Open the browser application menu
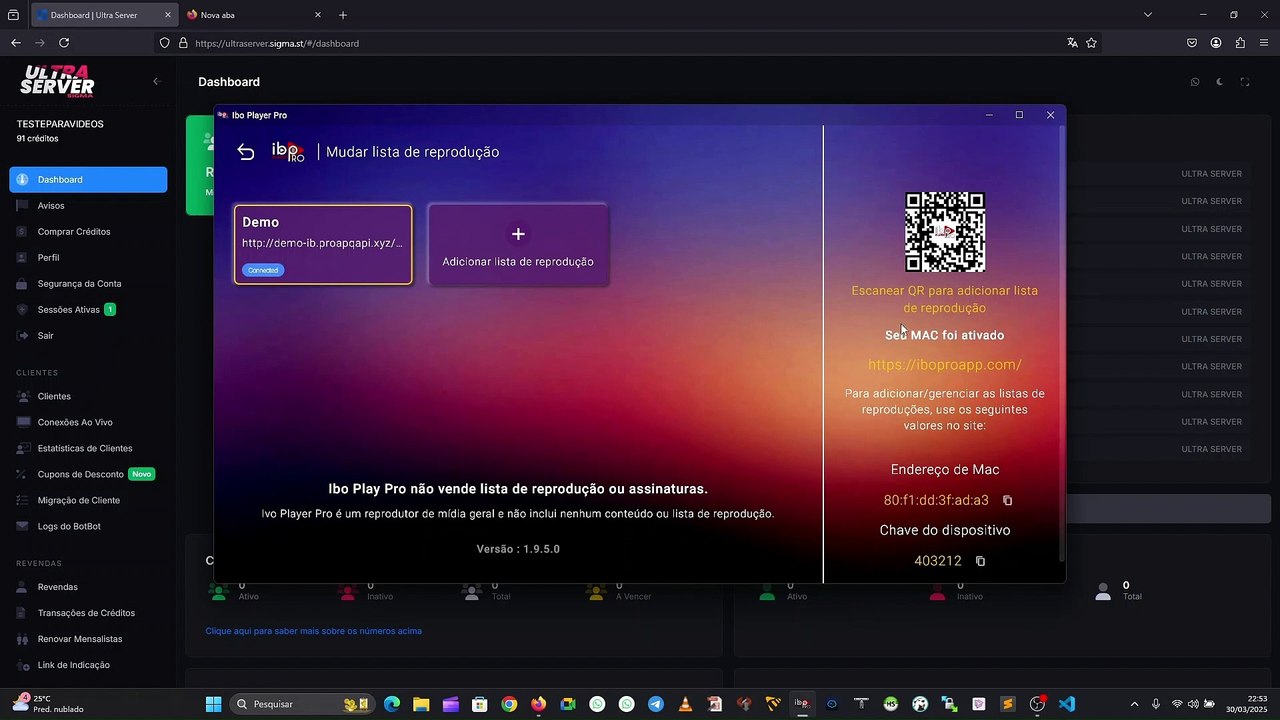 pyautogui.click(x=1265, y=43)
